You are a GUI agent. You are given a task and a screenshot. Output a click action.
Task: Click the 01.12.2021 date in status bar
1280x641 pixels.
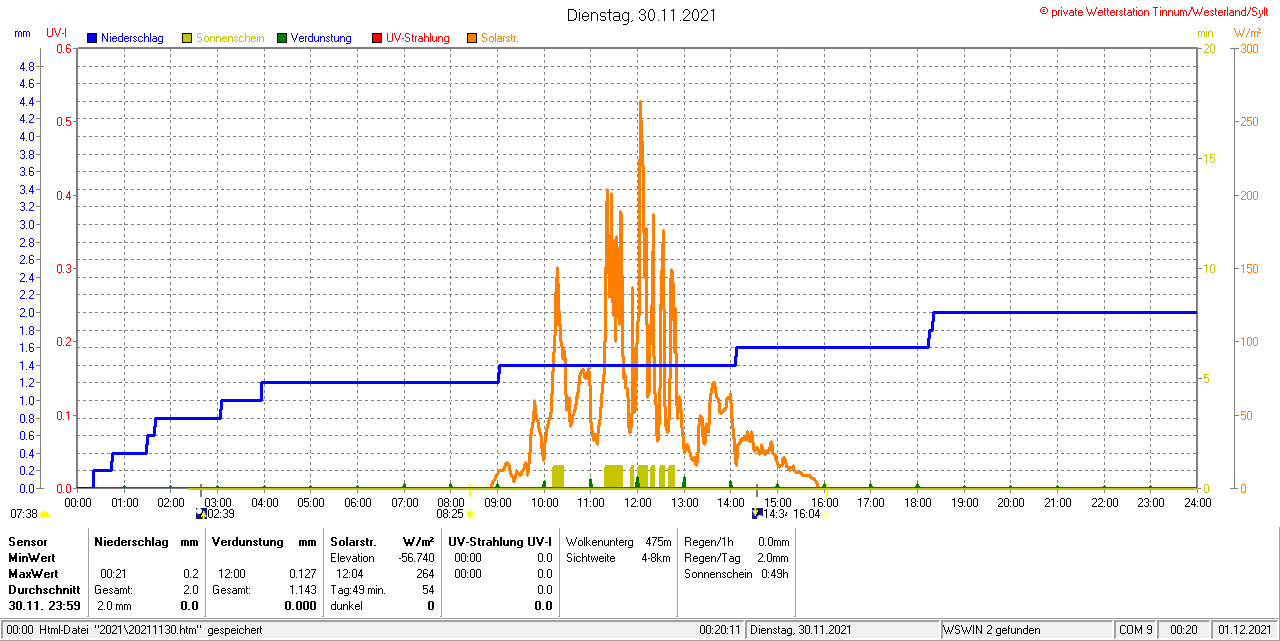pos(1244,630)
